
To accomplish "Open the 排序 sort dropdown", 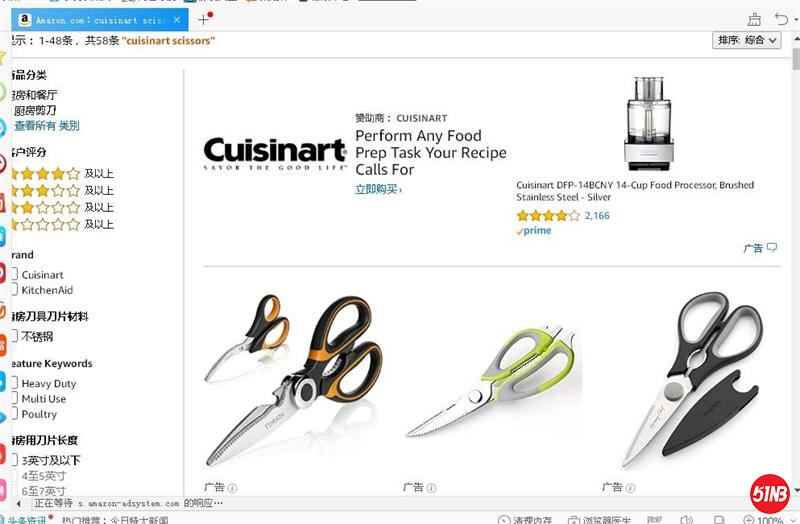I will click(746, 40).
